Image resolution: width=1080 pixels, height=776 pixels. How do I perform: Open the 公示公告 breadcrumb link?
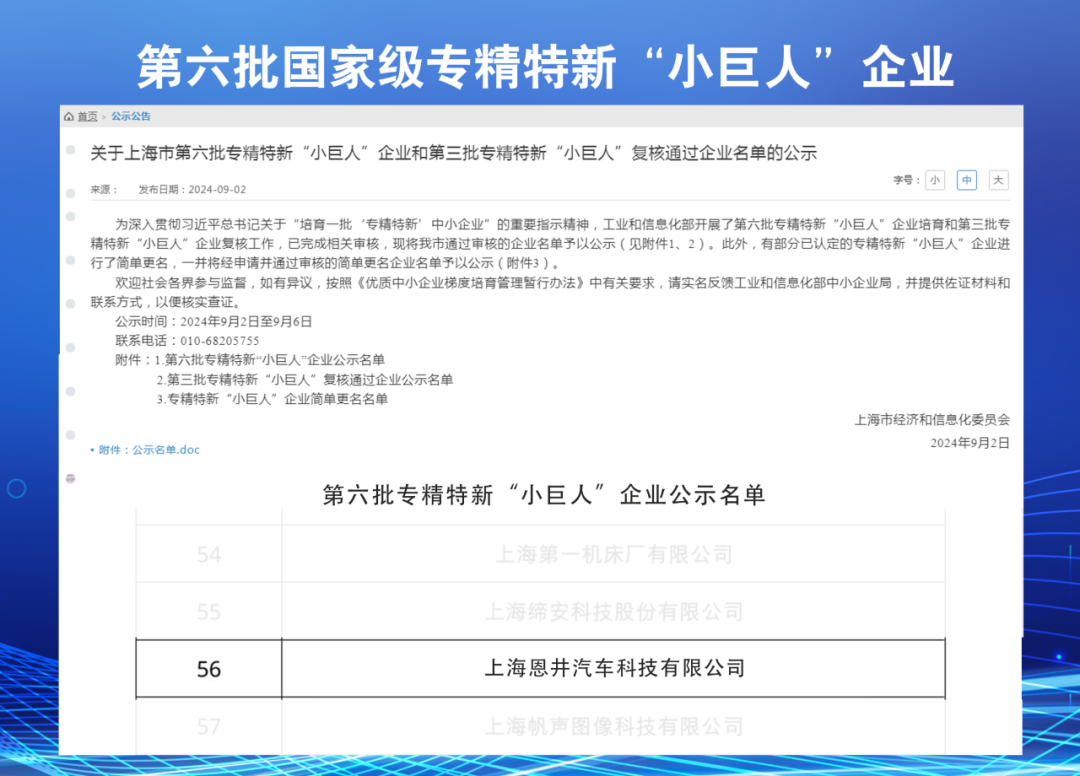pos(131,116)
